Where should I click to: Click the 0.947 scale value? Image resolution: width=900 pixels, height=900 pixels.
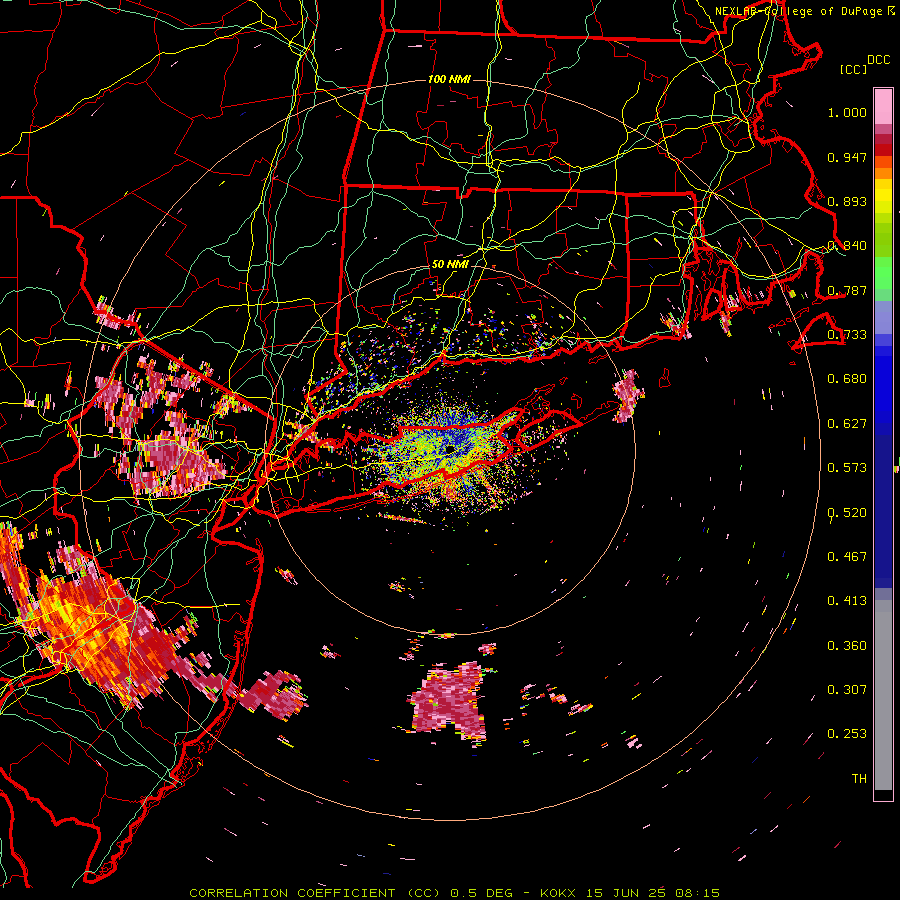click(847, 157)
